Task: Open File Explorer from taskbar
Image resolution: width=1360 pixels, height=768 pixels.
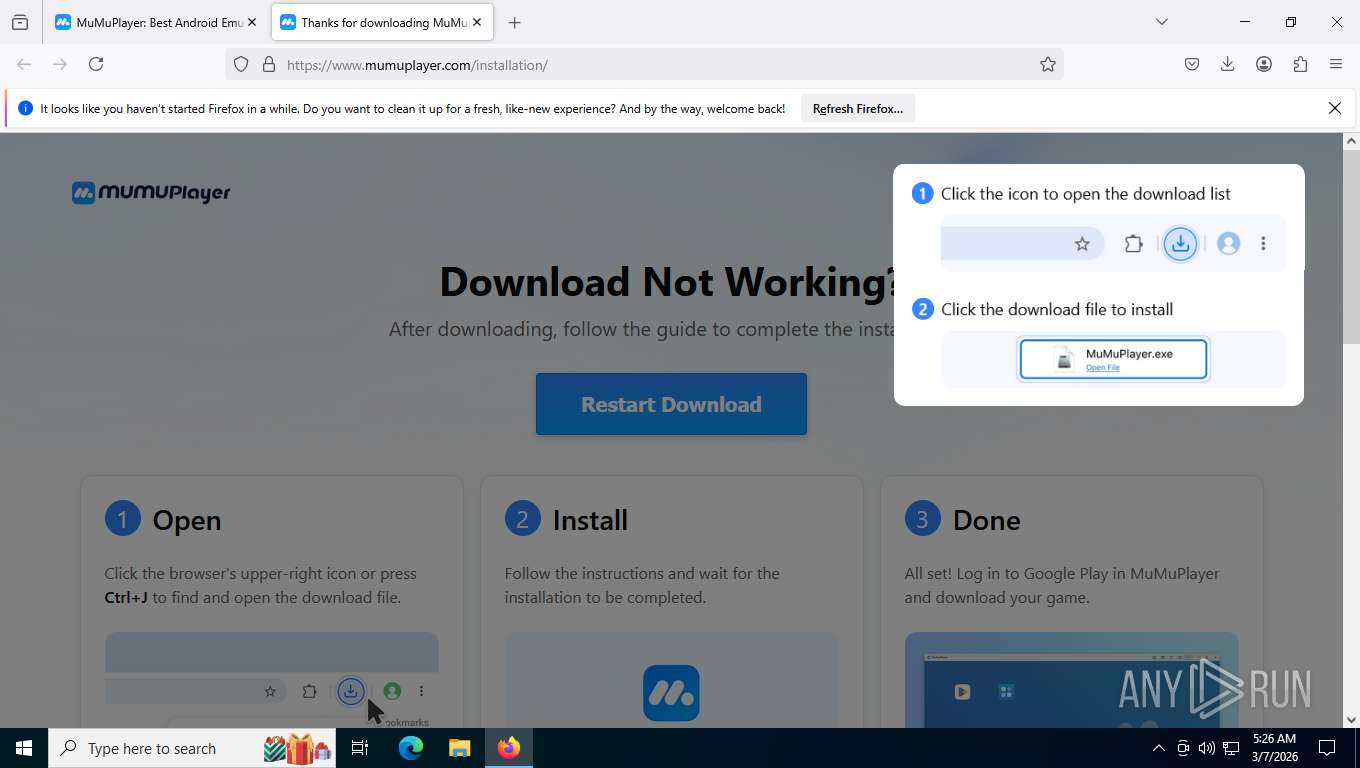Action: coord(459,748)
